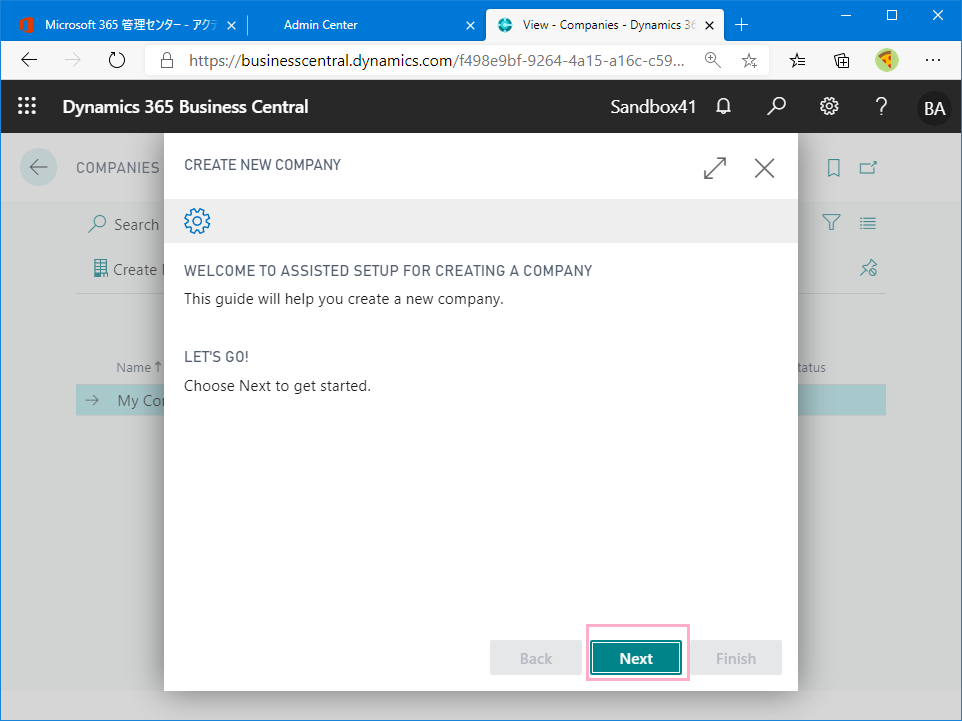The width and height of the screenshot is (962, 721).
Task: Click the bookmark icon on Companies page
Action: tap(833, 168)
